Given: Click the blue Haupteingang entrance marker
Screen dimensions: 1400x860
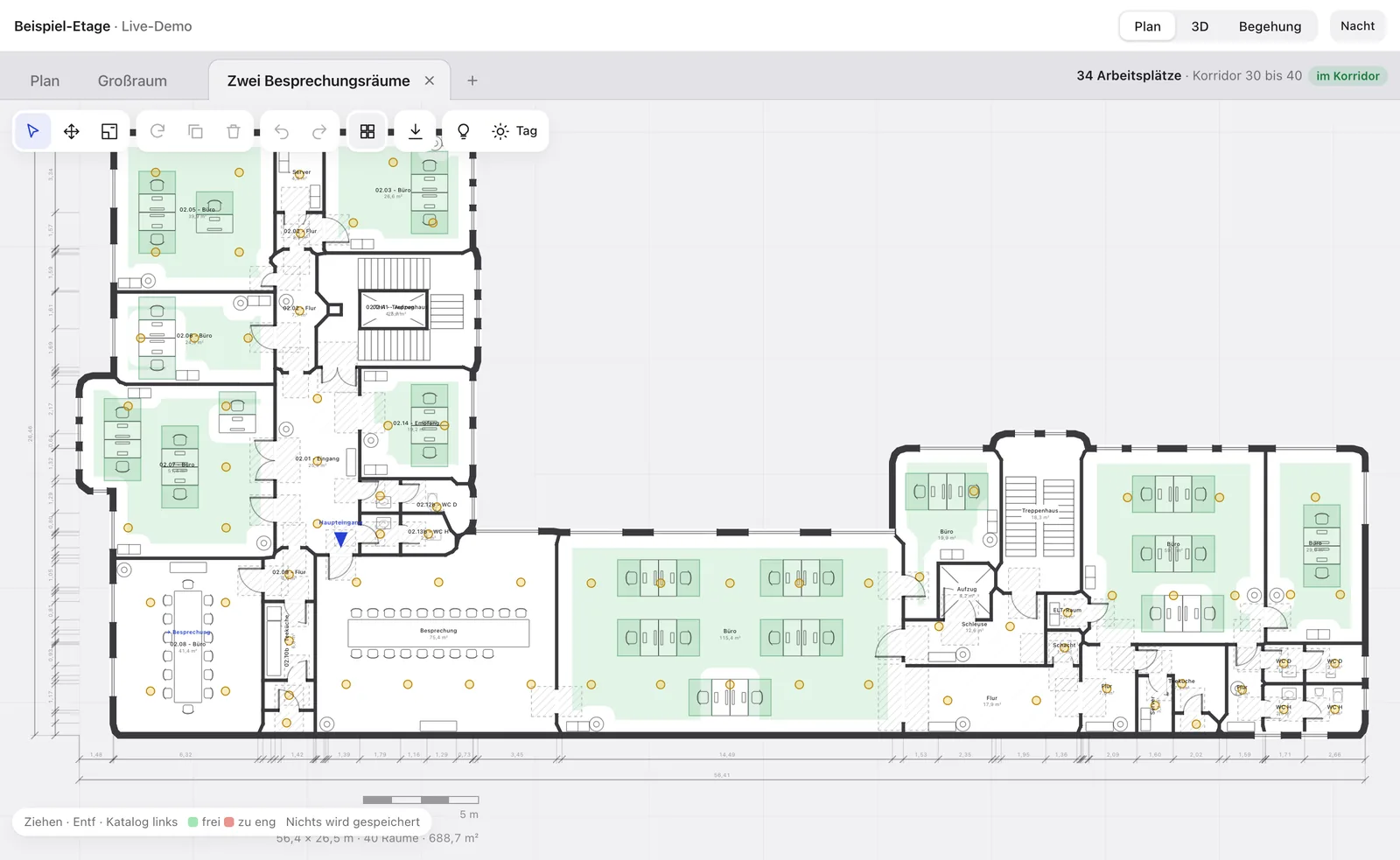Looking at the screenshot, I should (x=340, y=540).
